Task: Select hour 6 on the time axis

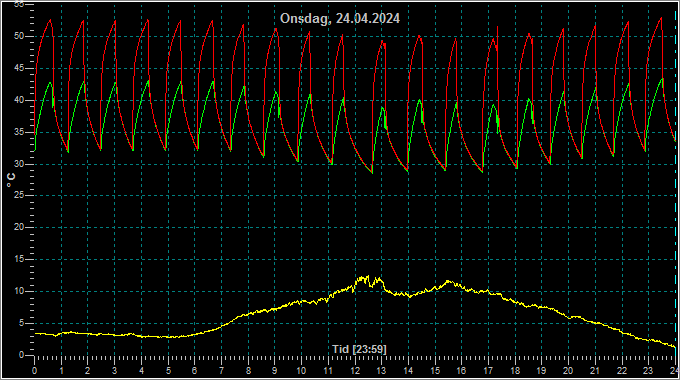Action: [x=195, y=371]
